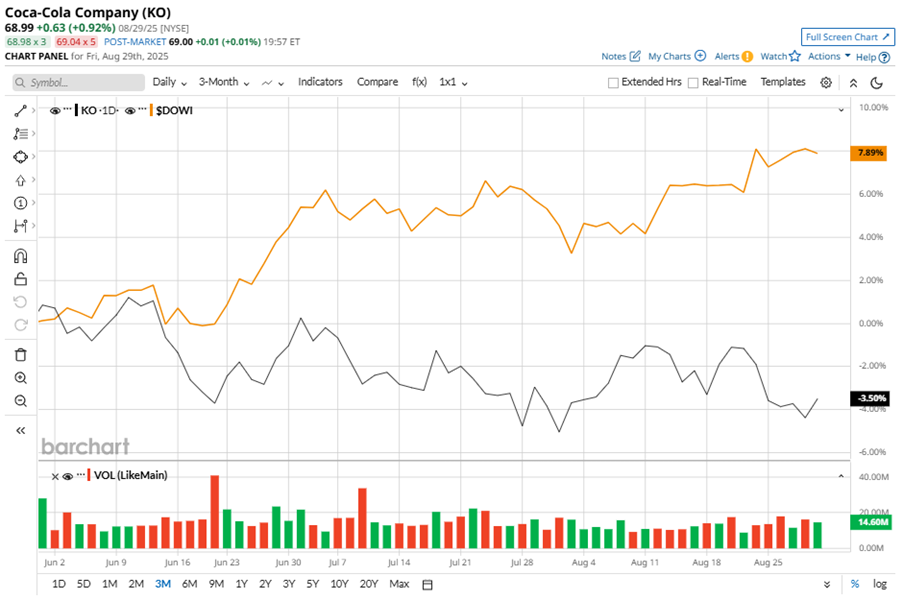The width and height of the screenshot is (903, 600).
Task: Open the Indicators menu
Action: coord(320,82)
